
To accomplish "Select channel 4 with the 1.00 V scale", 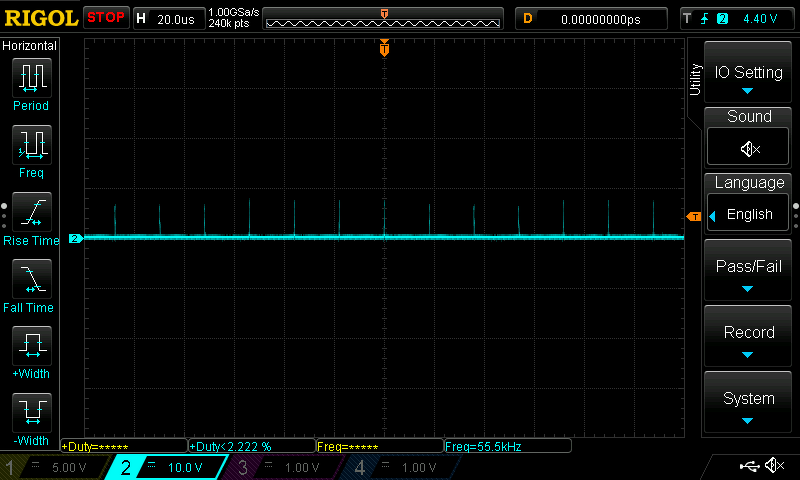I will click(401, 467).
